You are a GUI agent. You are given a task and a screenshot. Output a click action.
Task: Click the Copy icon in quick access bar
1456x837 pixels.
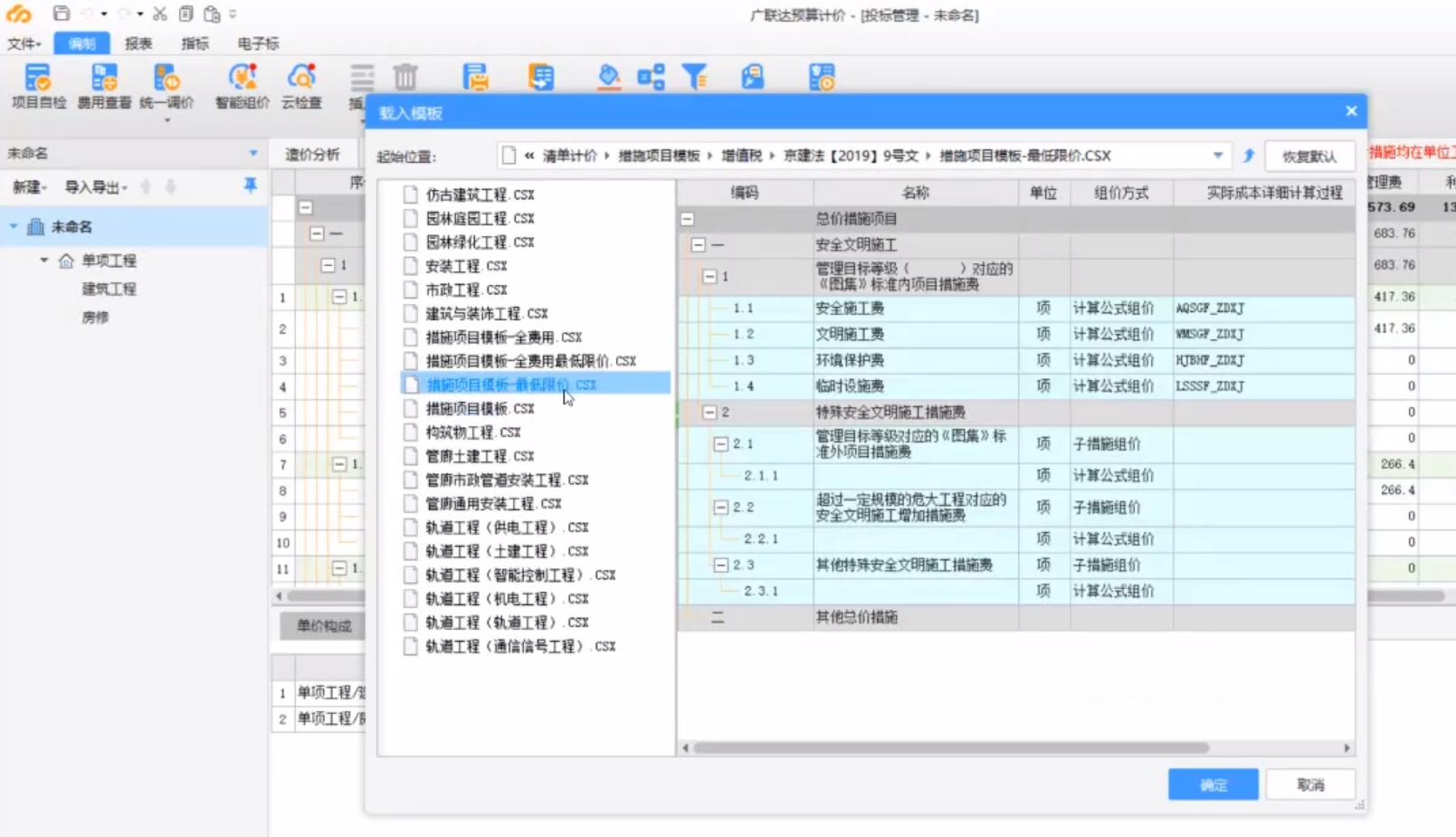(186, 14)
